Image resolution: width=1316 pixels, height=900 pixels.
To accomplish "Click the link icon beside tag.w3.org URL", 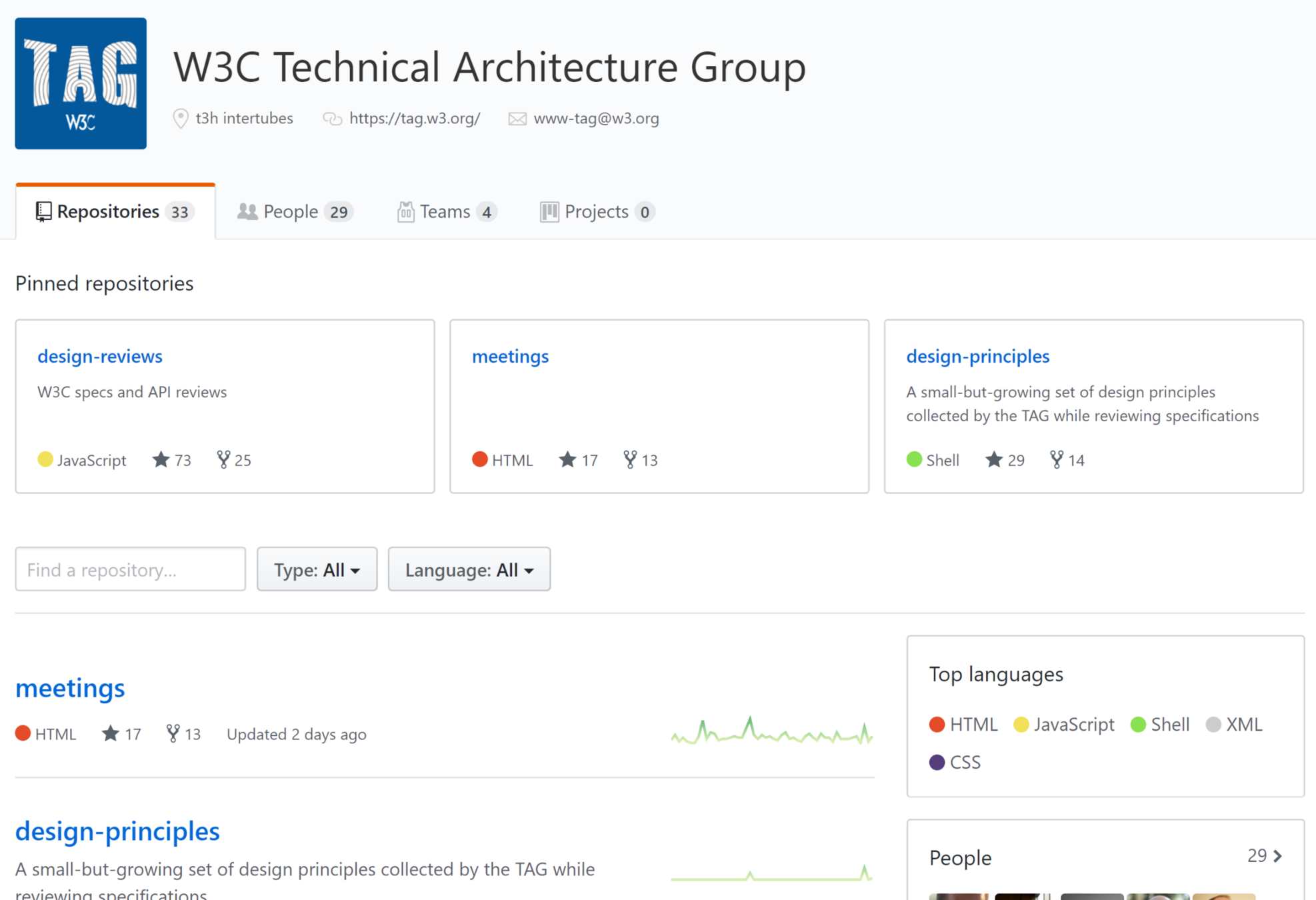I will (x=332, y=119).
